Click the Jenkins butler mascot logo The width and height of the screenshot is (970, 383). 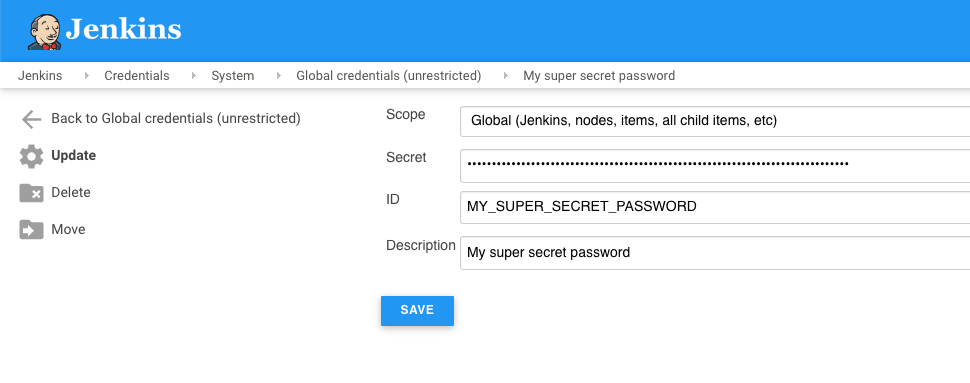point(45,32)
